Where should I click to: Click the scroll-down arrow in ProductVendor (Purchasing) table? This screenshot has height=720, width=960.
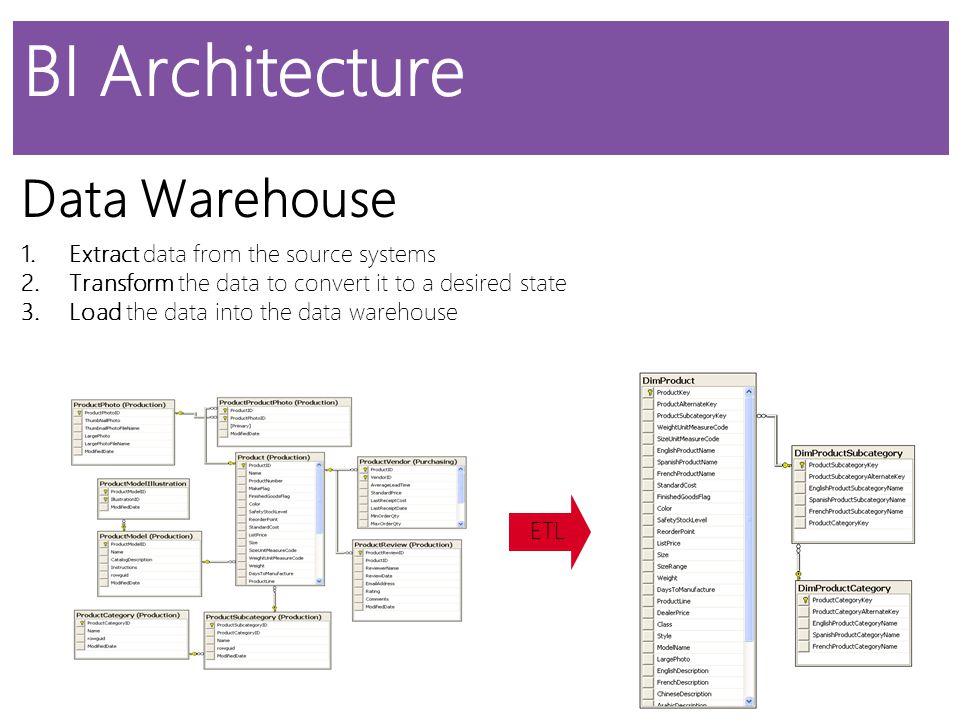point(461,524)
